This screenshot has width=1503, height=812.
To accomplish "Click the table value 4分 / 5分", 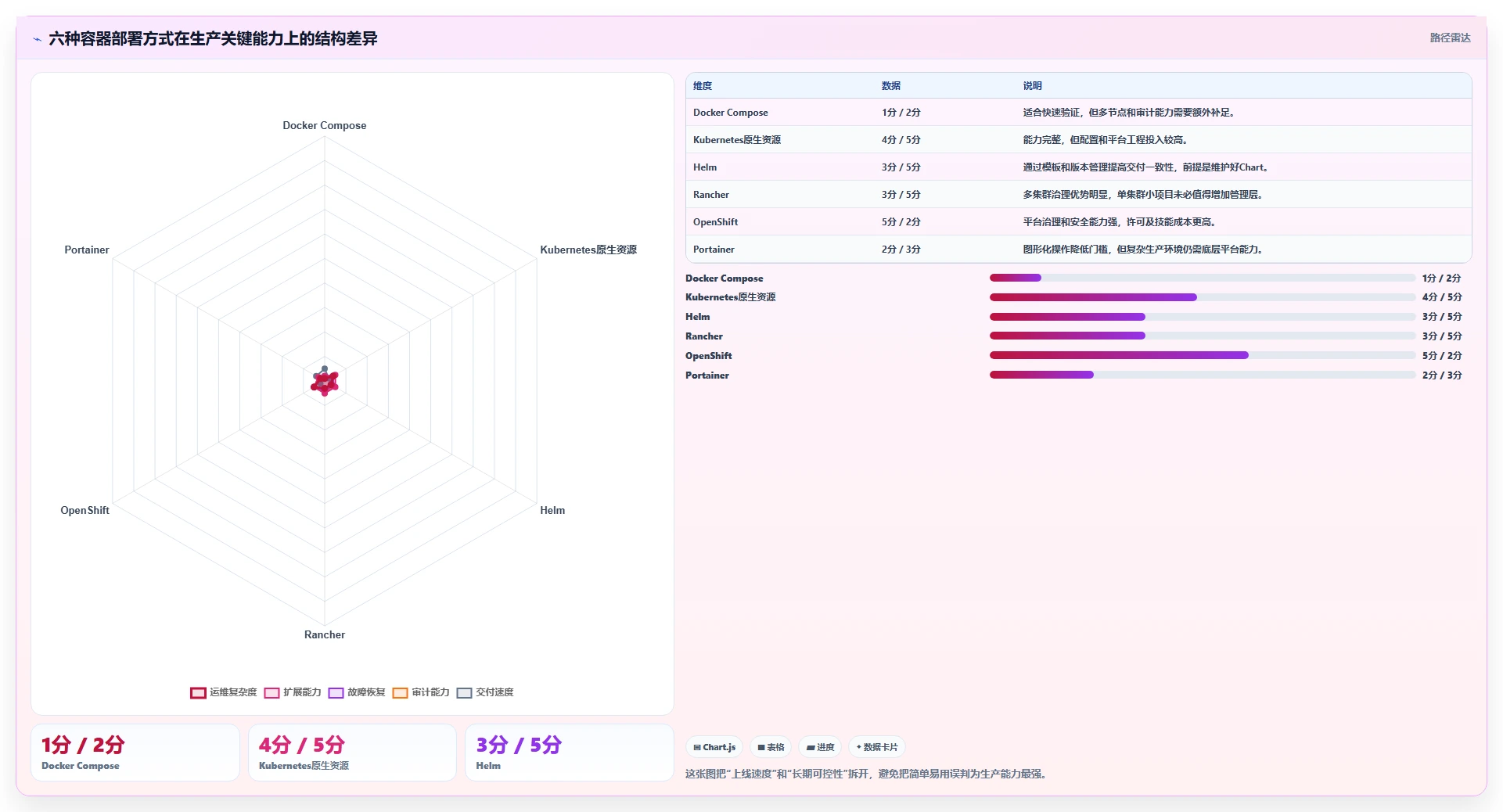I will click(x=901, y=140).
